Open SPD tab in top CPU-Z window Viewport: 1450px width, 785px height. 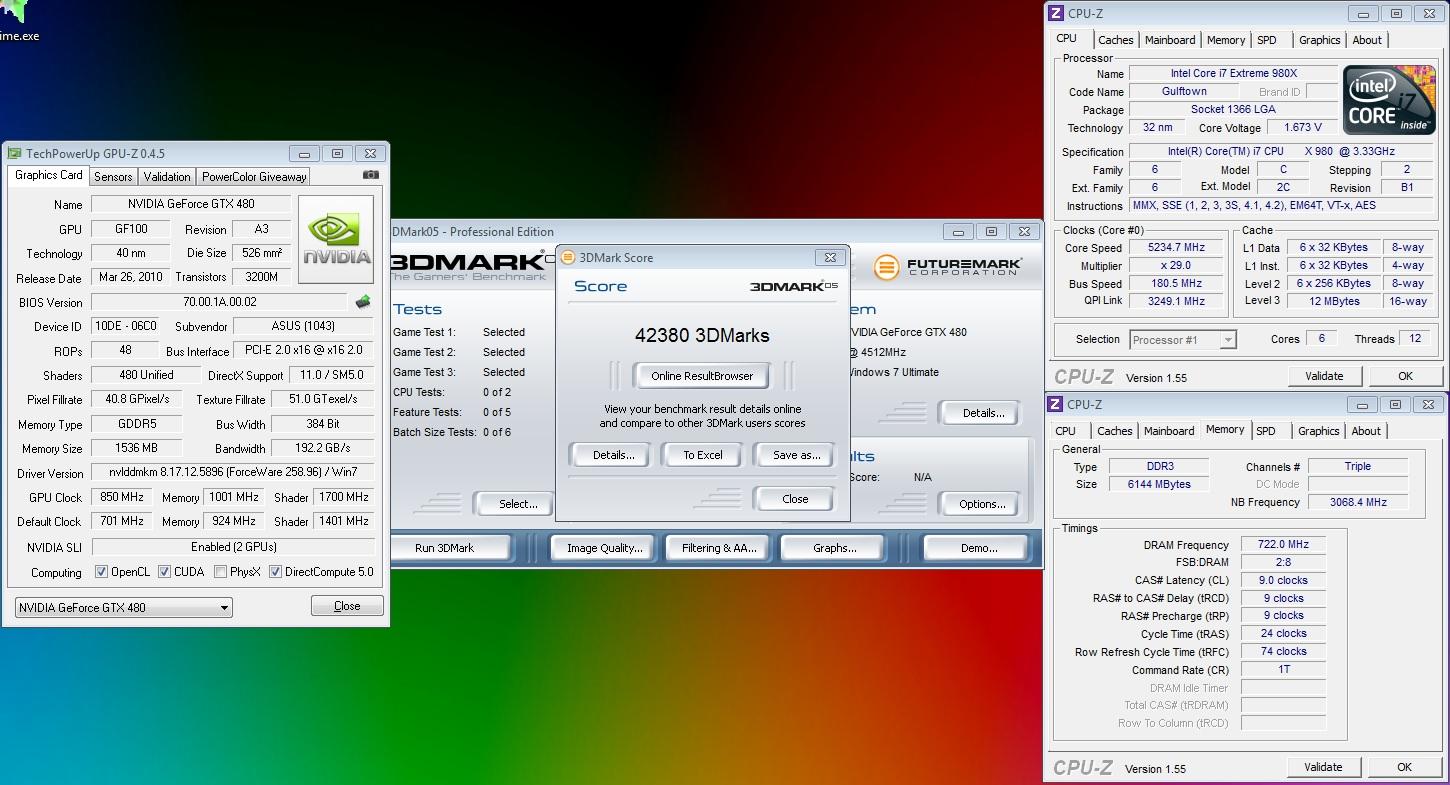tap(1267, 40)
